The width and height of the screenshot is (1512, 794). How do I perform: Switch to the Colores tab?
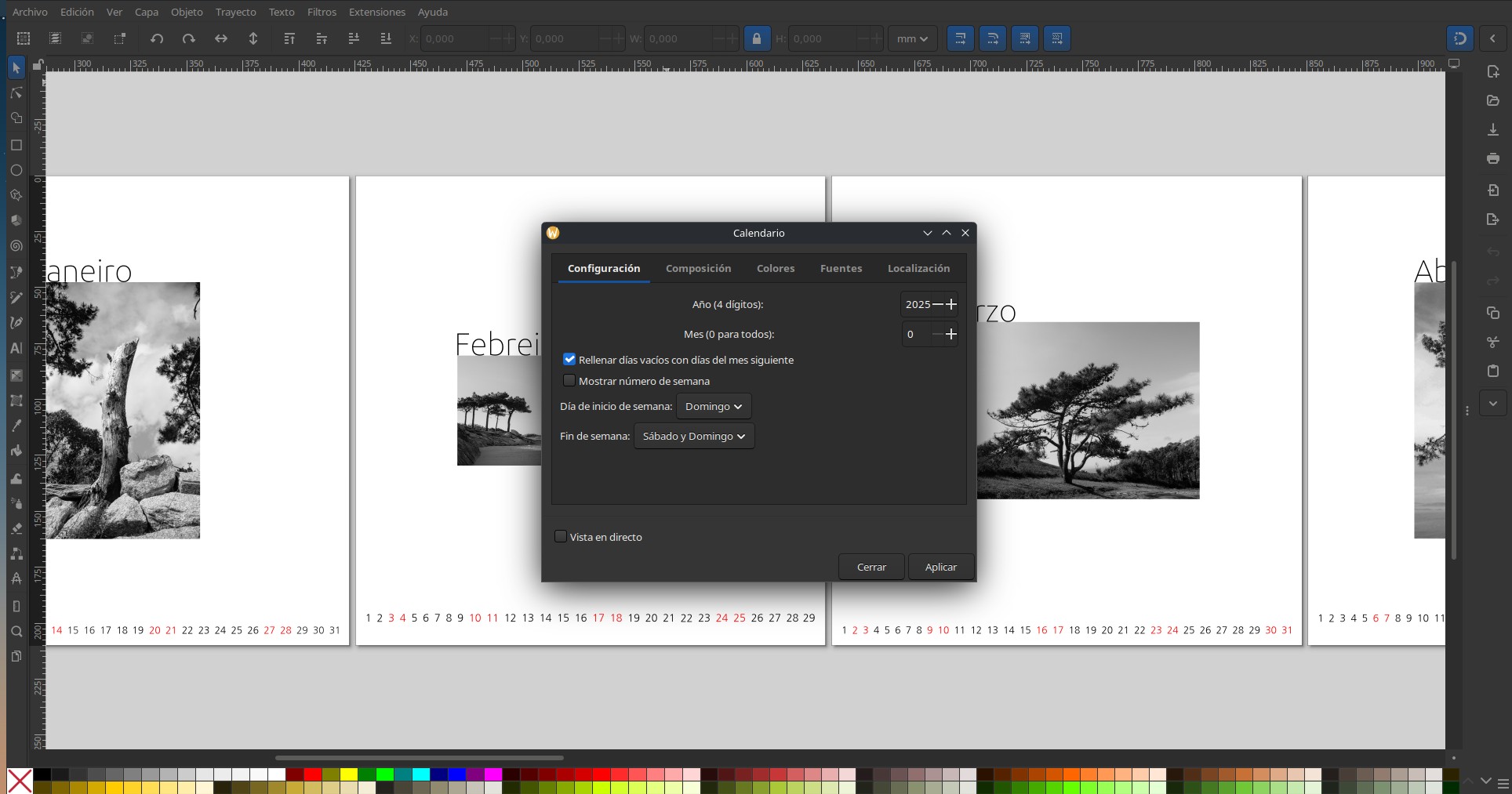775,268
